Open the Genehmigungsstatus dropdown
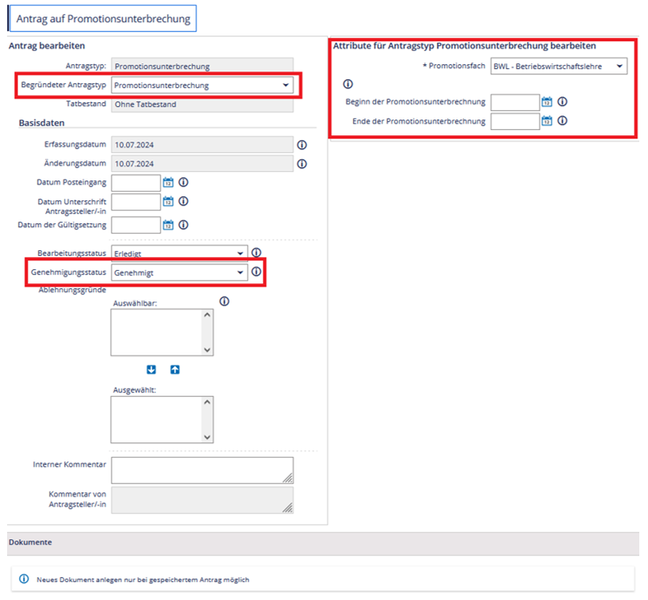 [179, 272]
